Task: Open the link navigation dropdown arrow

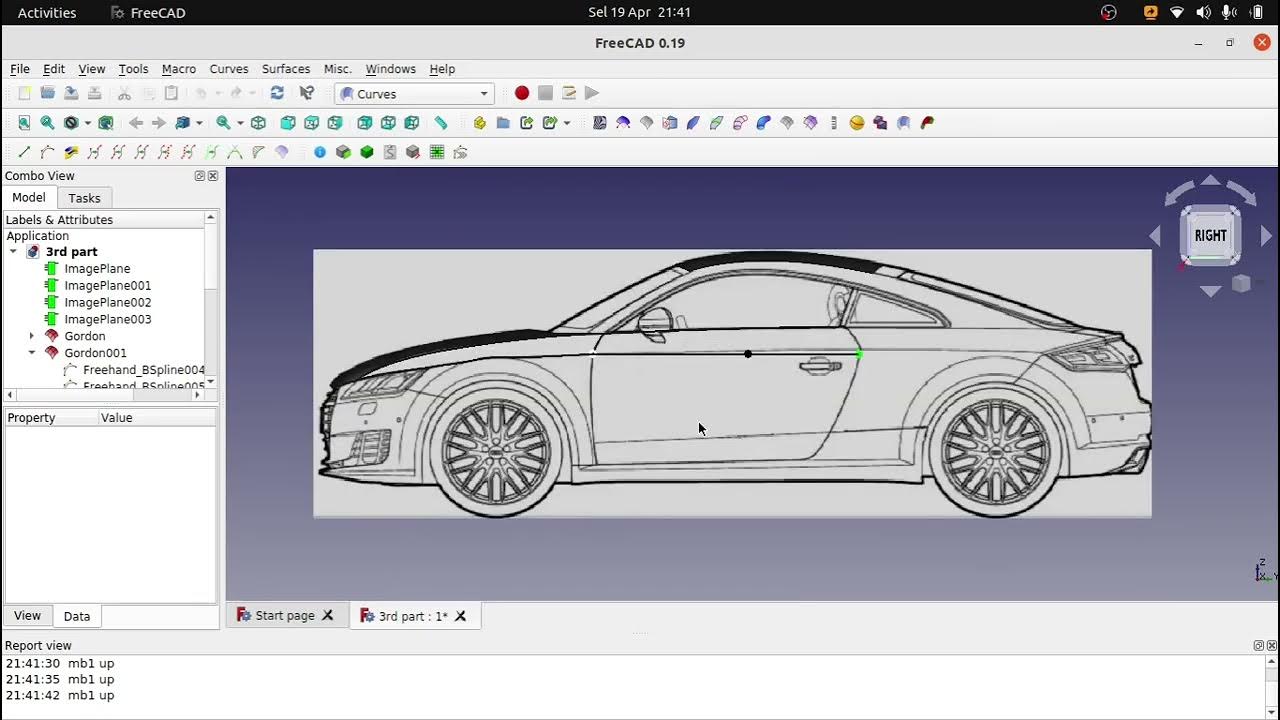Action: [x=199, y=123]
